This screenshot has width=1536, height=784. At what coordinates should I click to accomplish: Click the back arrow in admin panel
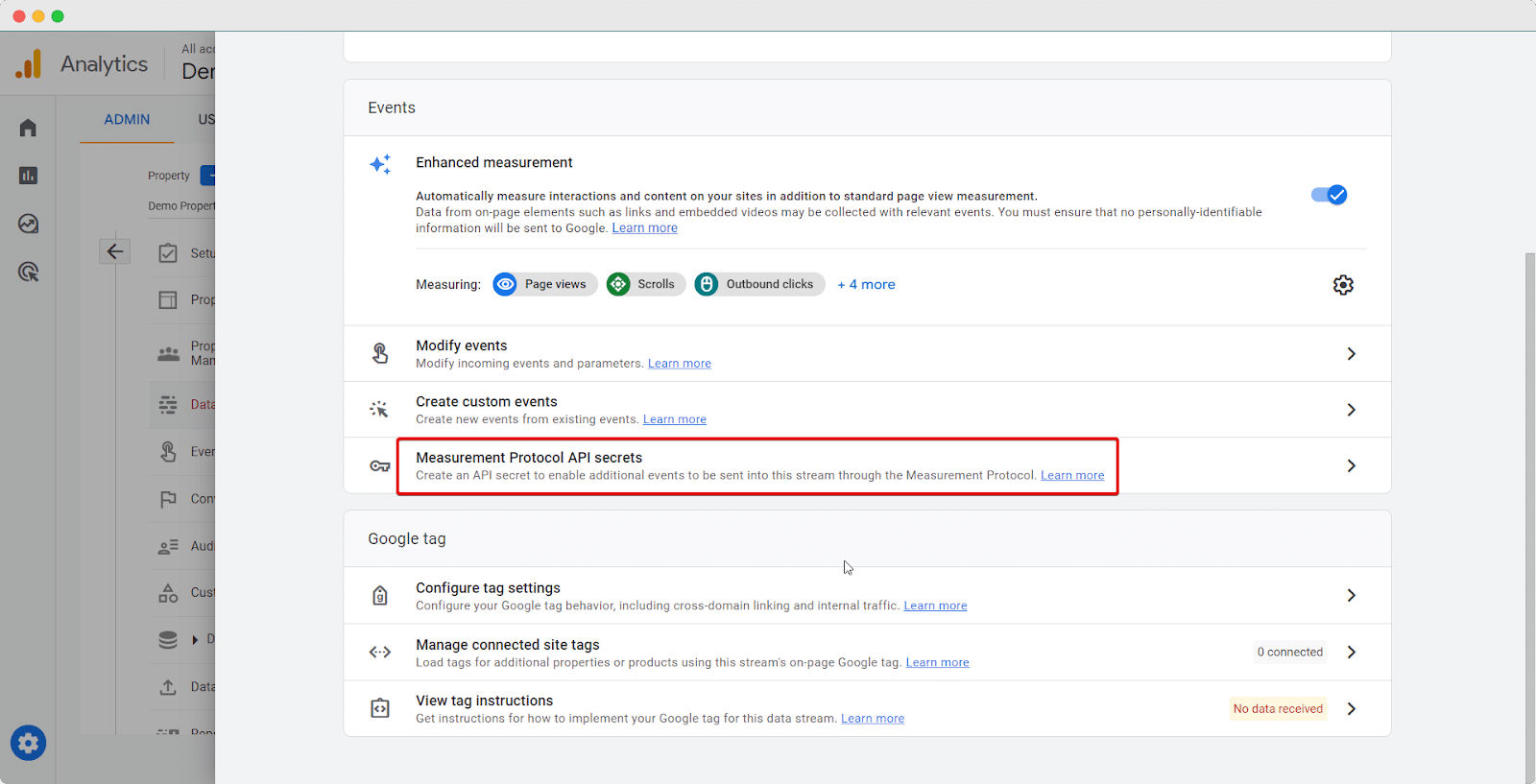pos(114,251)
